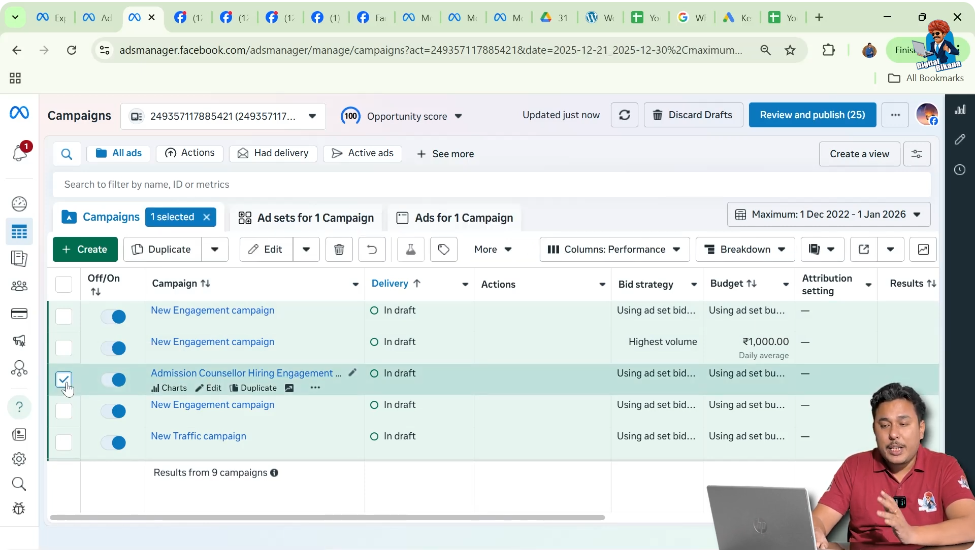Select all campaigns header checkbox
The height and width of the screenshot is (554, 978).
click(x=64, y=284)
